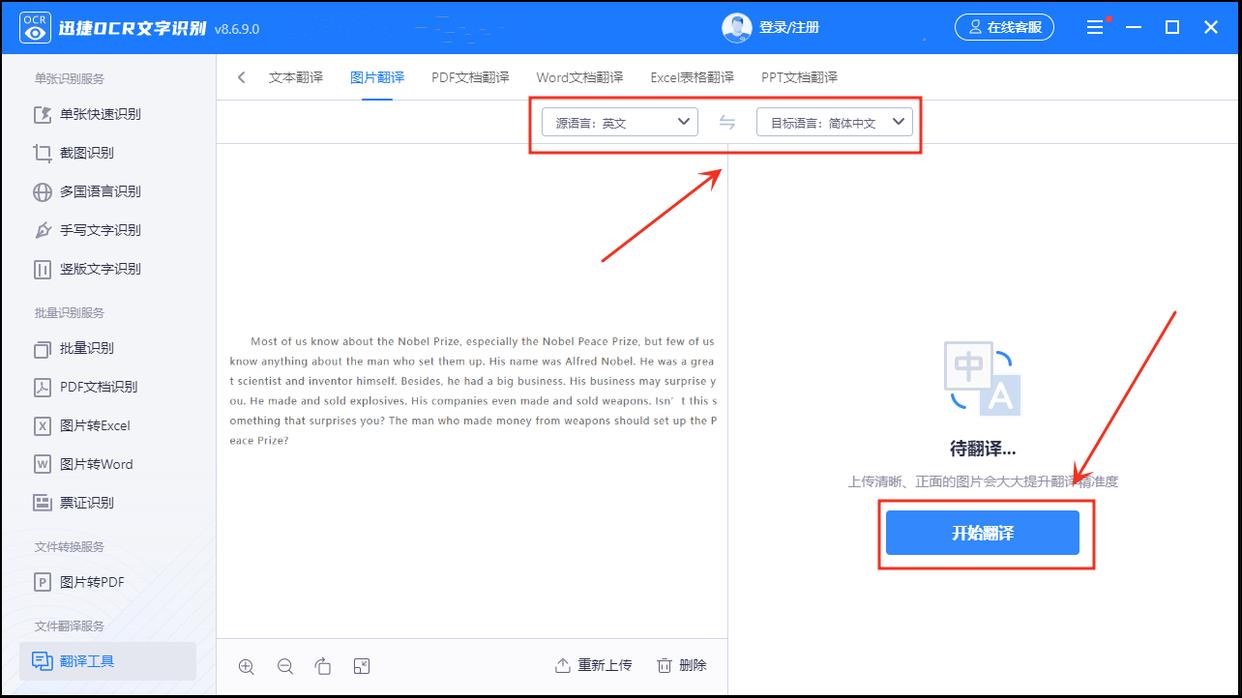This screenshot has height=698, width=1242.
Task: Switch to the PDF文档翻译 tab
Action: 470,77
